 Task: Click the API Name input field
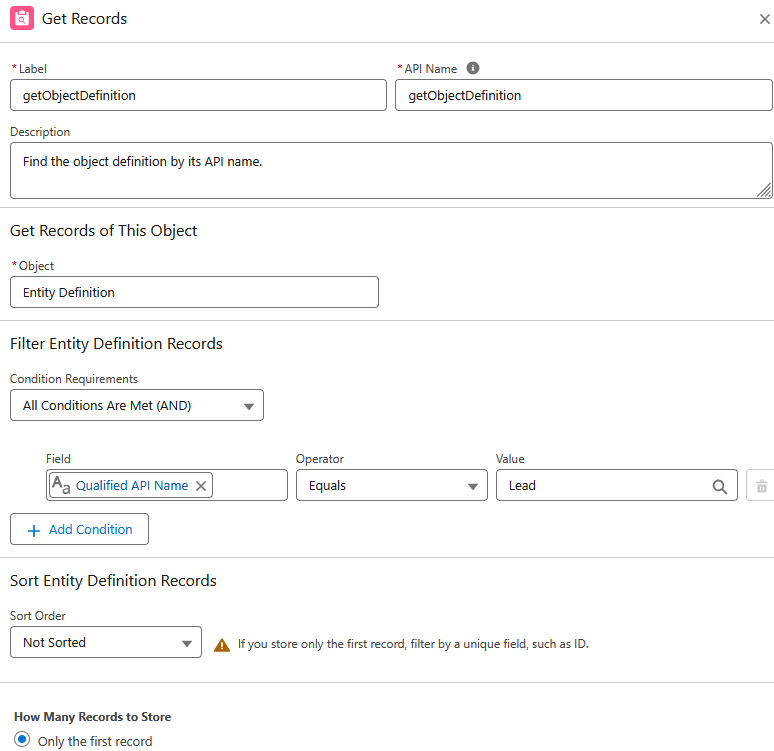[x=583, y=95]
